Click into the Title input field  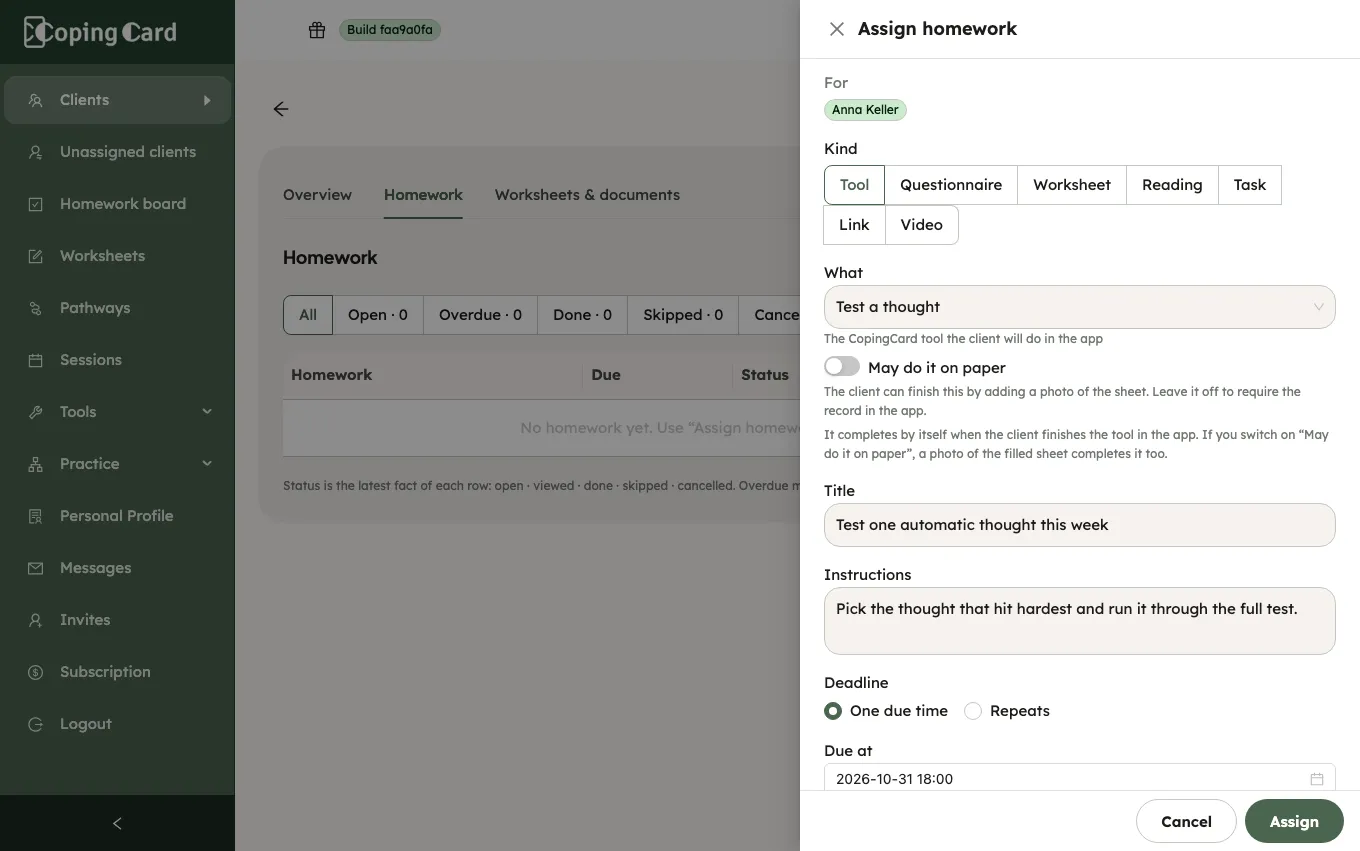[1079, 525]
